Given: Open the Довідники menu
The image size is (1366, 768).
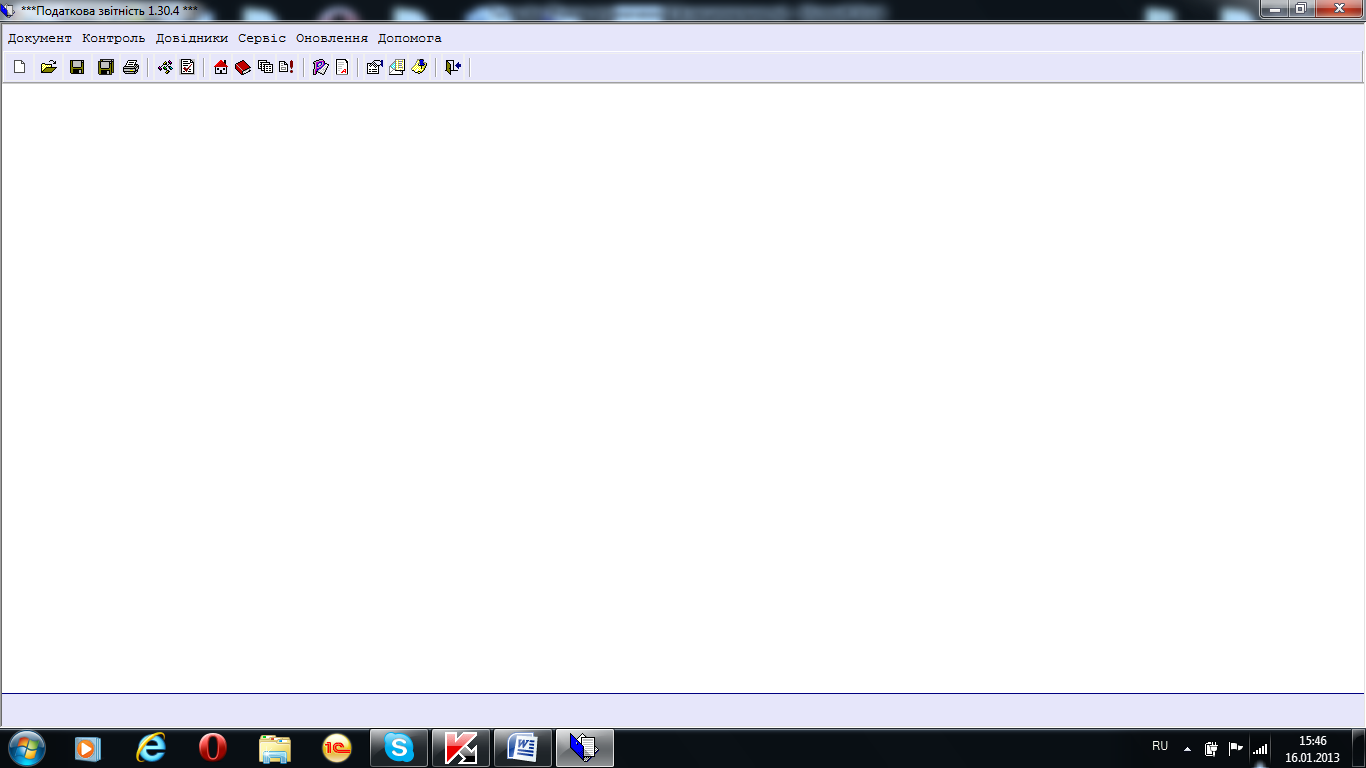Looking at the screenshot, I should click(x=192, y=38).
